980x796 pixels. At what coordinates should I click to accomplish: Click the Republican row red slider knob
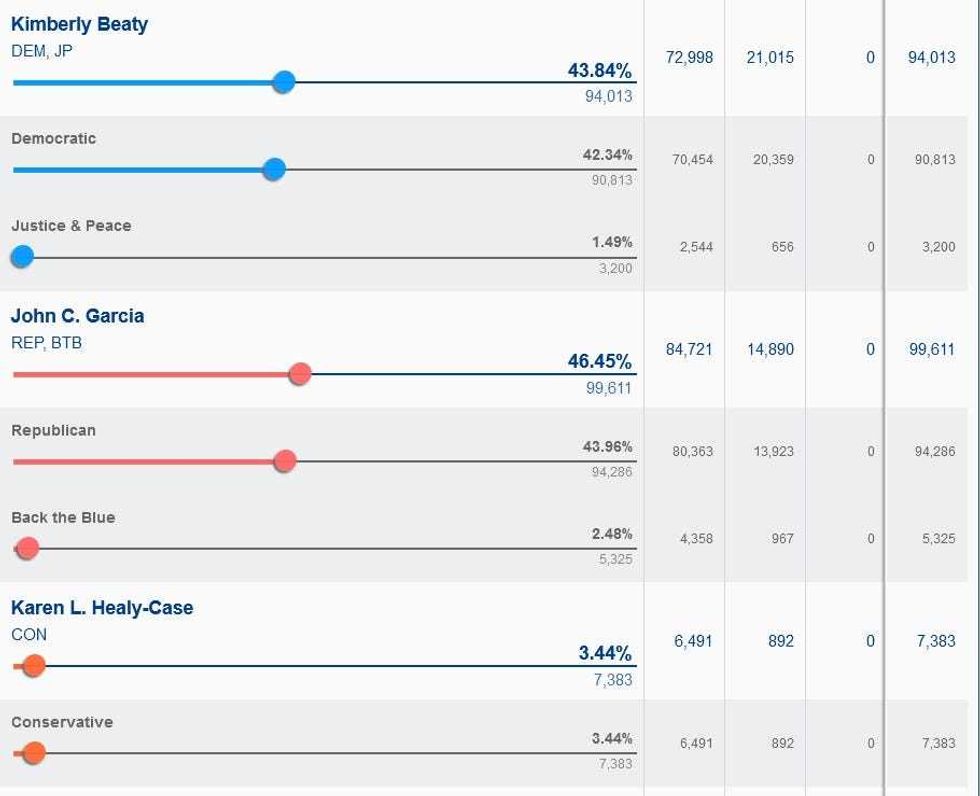[285, 461]
